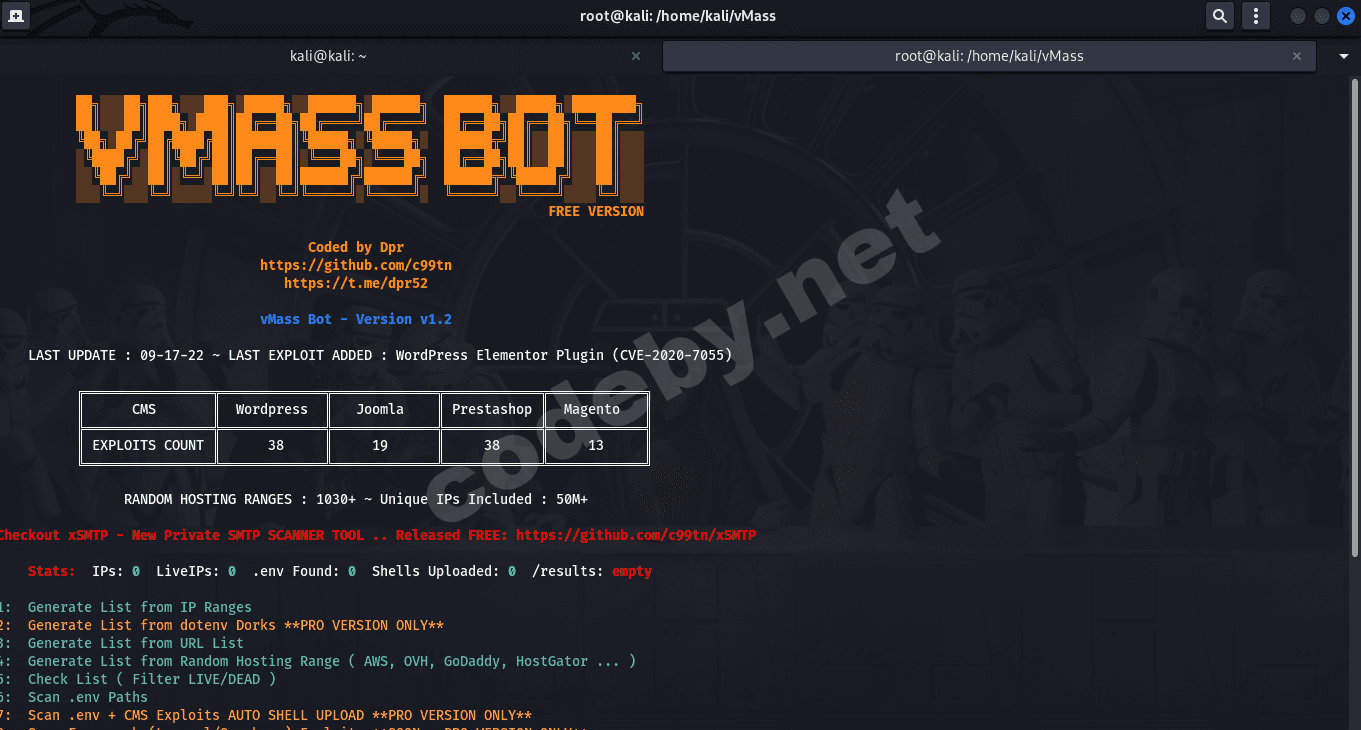Screen dimensions: 1361x730
Task: Switch to the kali@kali: ~ tab
Action: pos(329,57)
